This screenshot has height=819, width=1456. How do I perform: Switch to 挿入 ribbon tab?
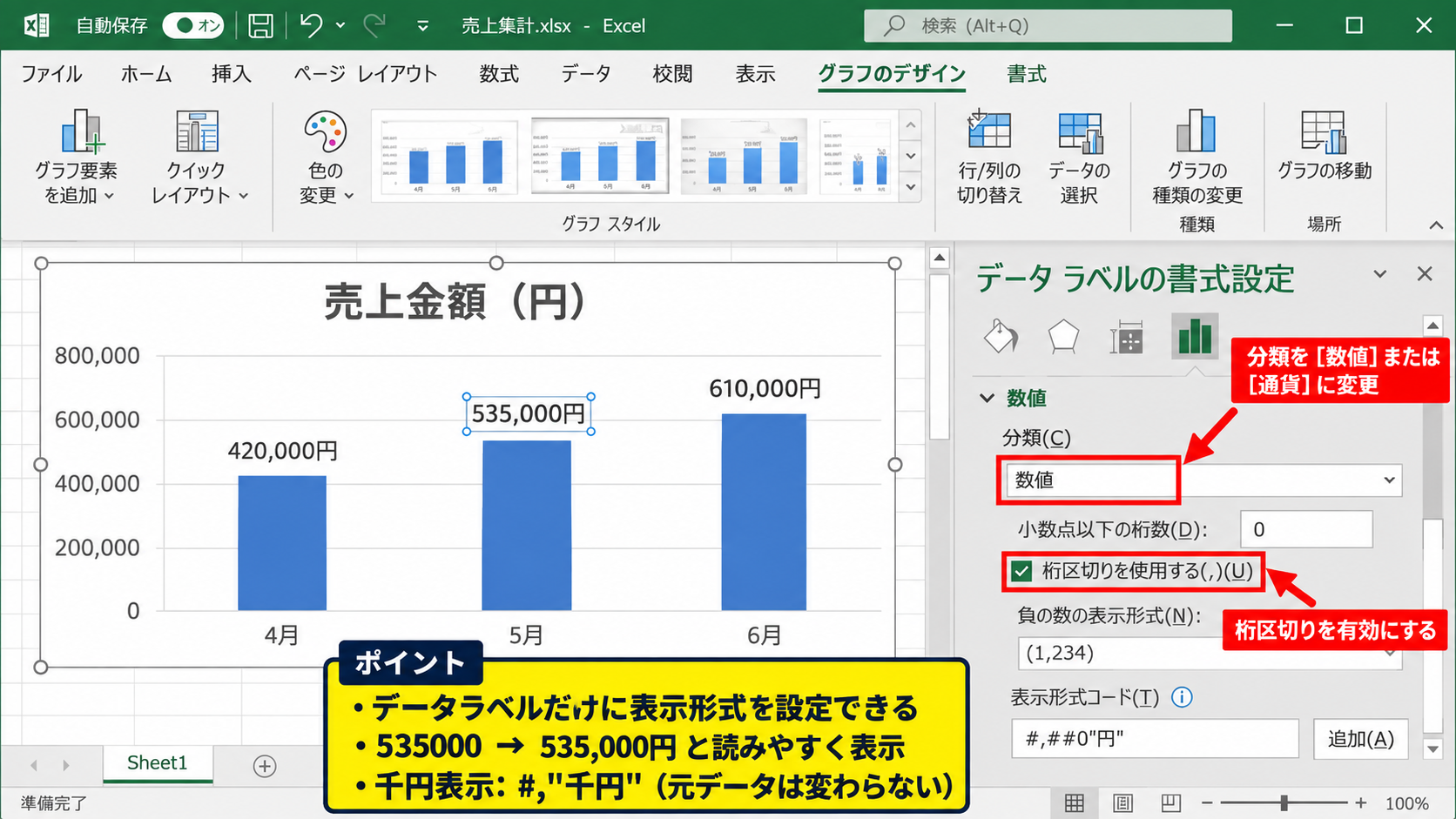coord(232,74)
